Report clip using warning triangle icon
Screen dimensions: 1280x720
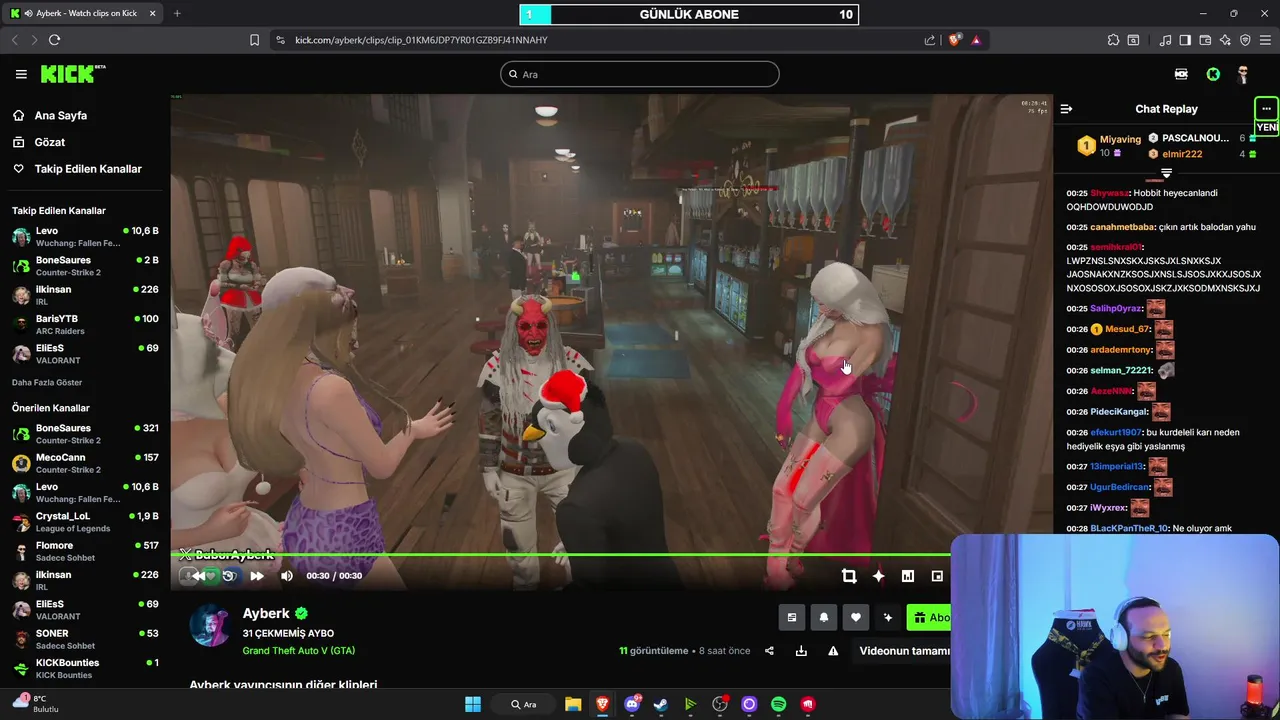833,651
